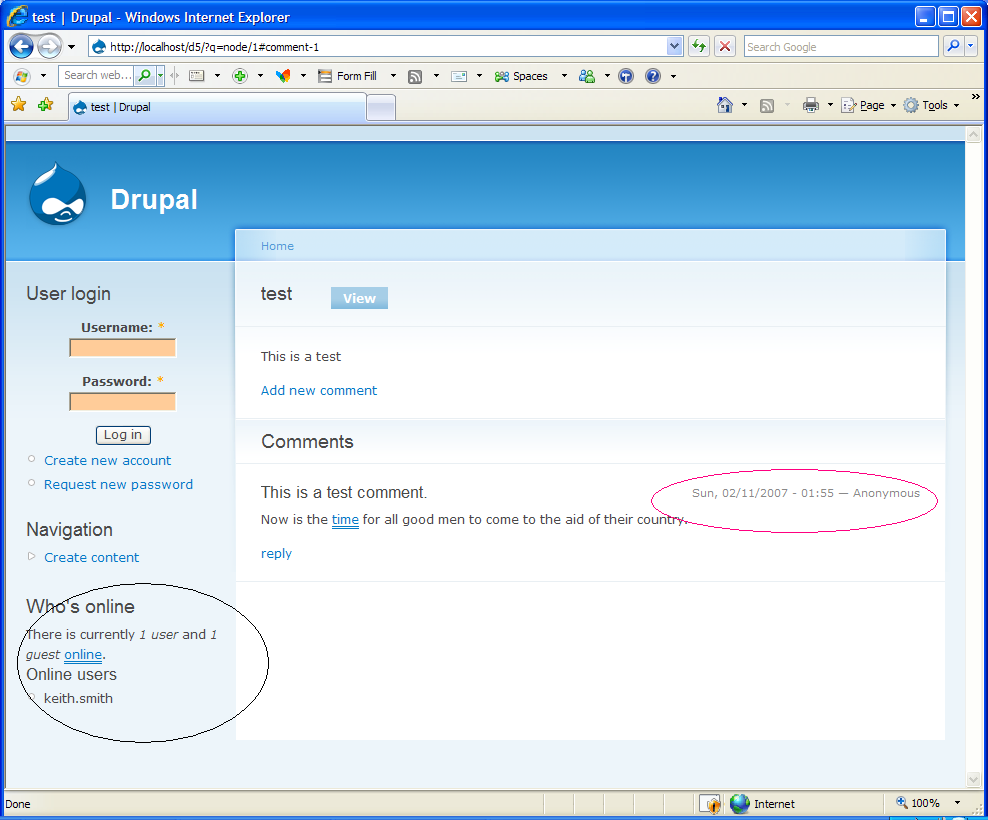Click the Add to Favorites icon
The image size is (988, 820).
[x=45, y=103]
